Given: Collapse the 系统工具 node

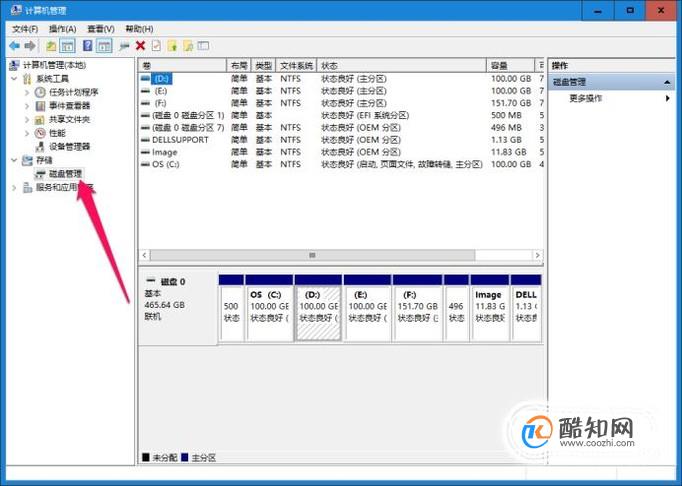Looking at the screenshot, I should pyautogui.click(x=14, y=79).
